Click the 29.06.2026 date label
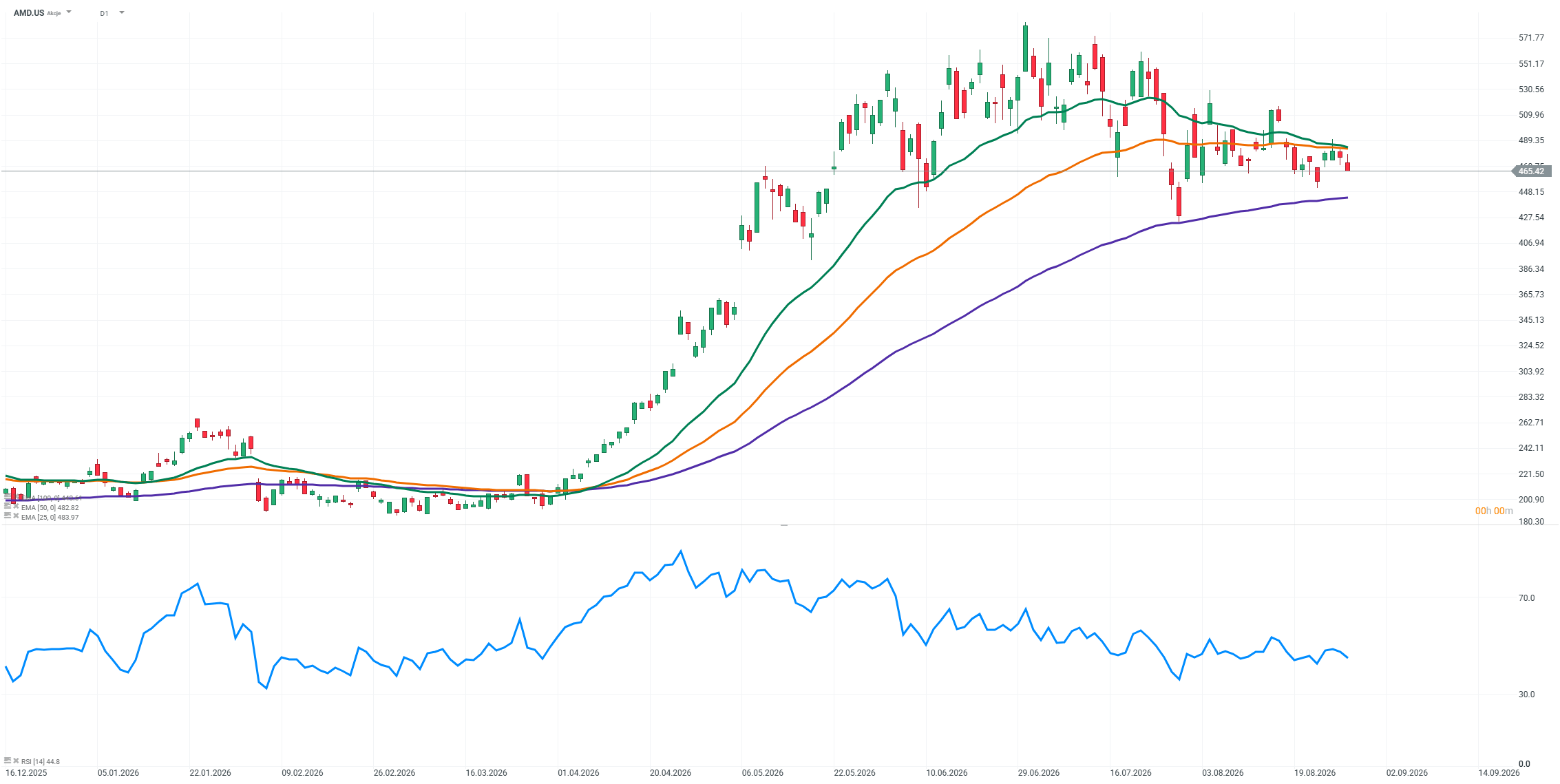1560x784 pixels. point(1039,773)
